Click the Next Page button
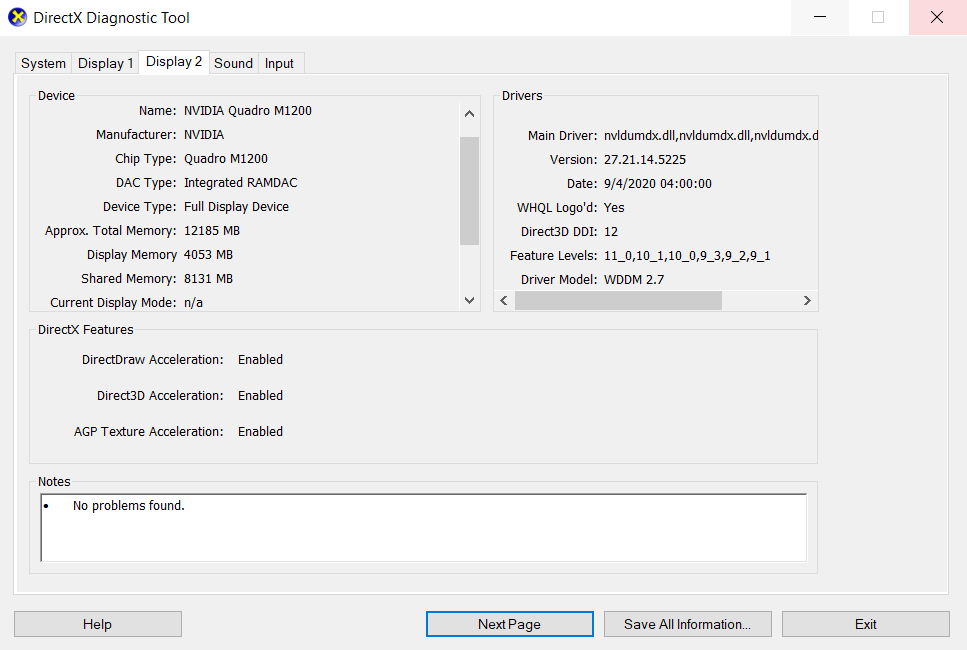Screen dimensions: 967x650 pyautogui.click(x=509, y=624)
